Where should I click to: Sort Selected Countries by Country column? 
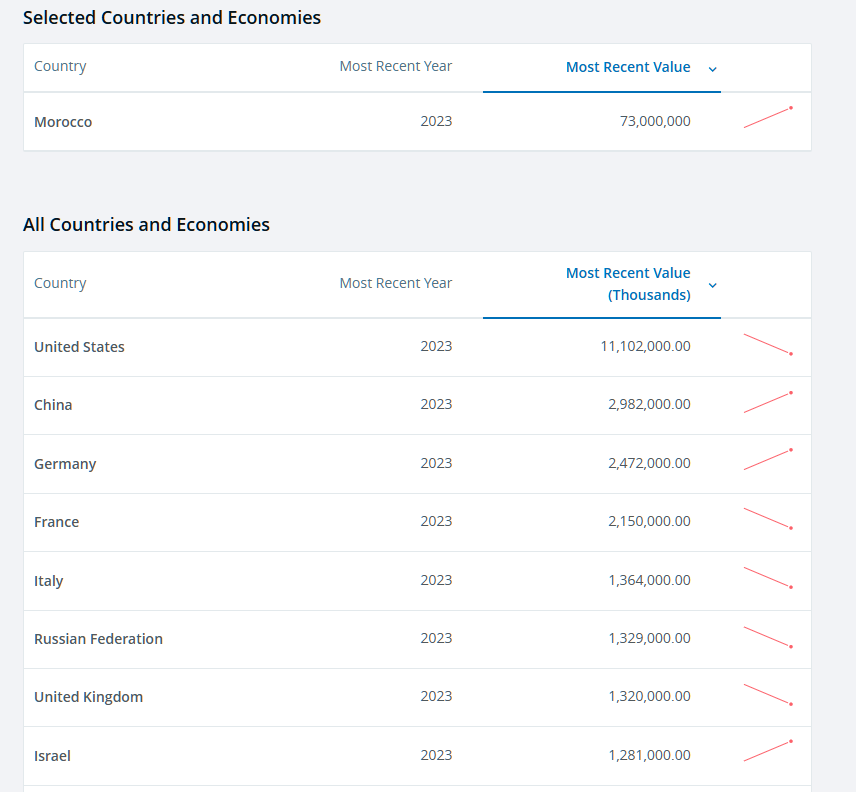click(60, 66)
